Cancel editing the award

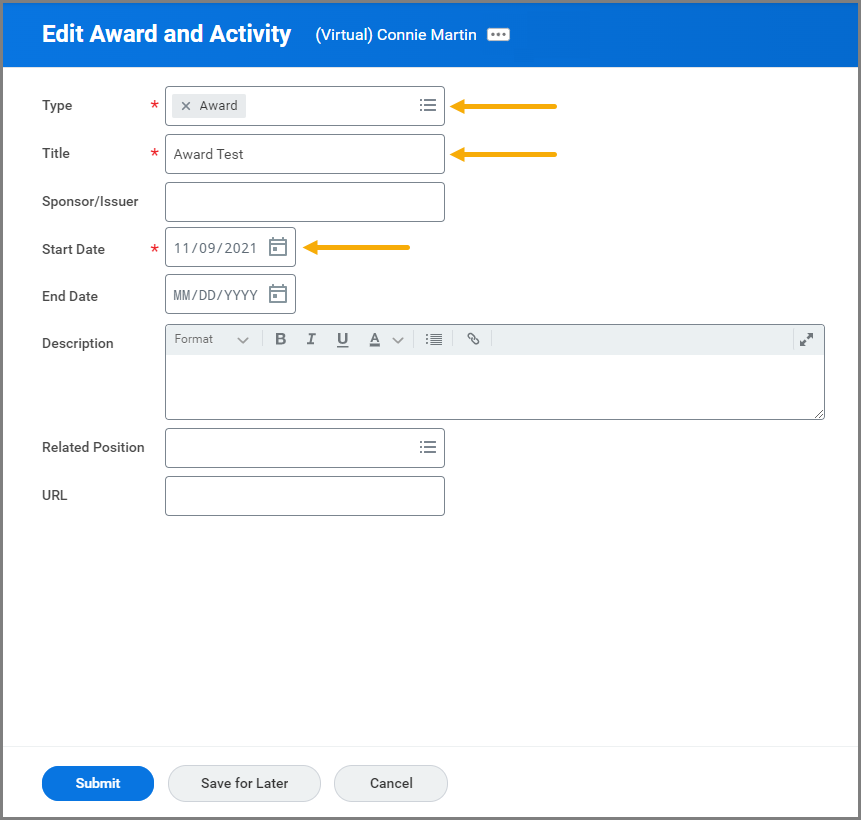point(391,783)
